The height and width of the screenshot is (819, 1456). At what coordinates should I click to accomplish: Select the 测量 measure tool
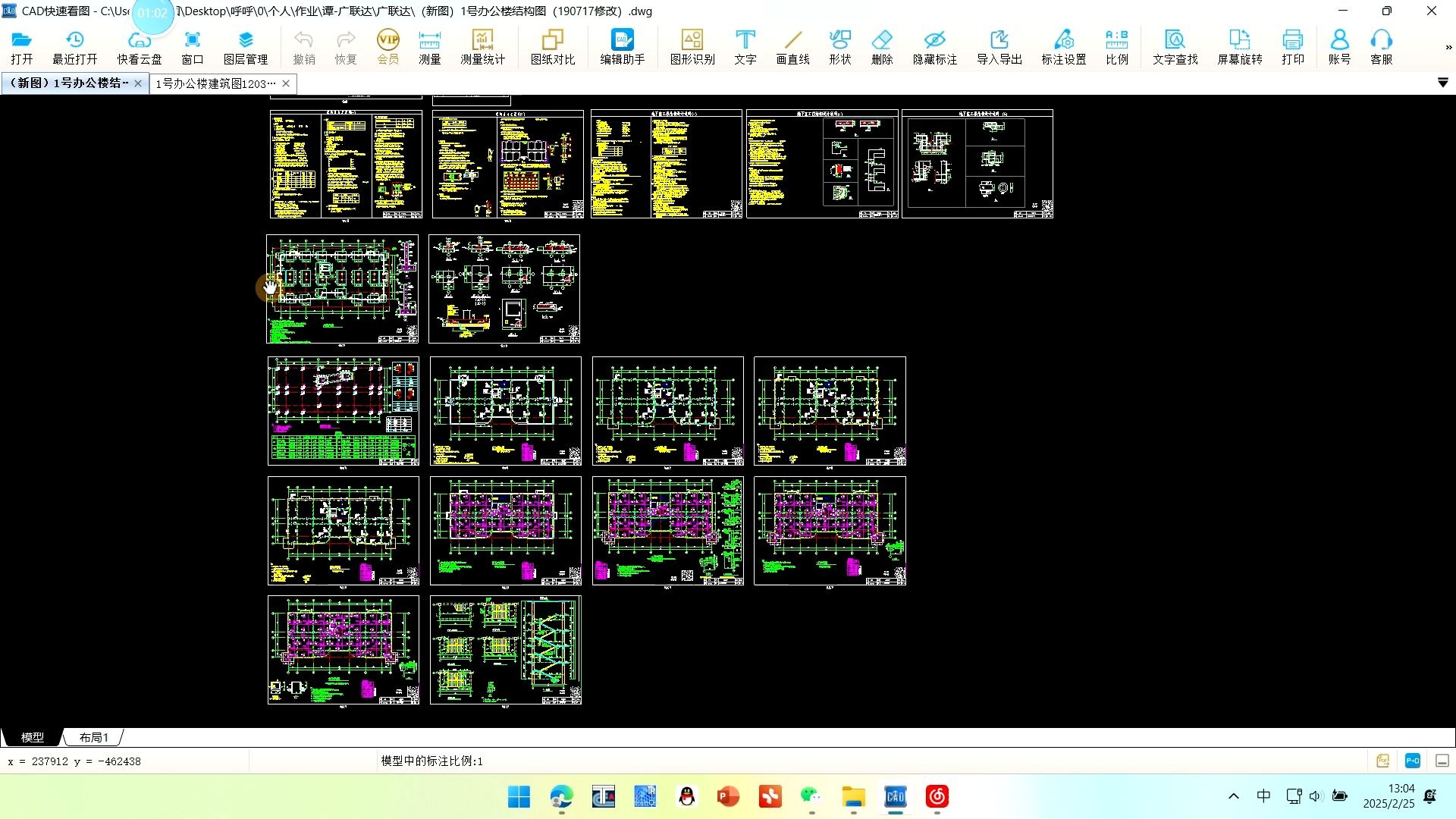[x=429, y=47]
